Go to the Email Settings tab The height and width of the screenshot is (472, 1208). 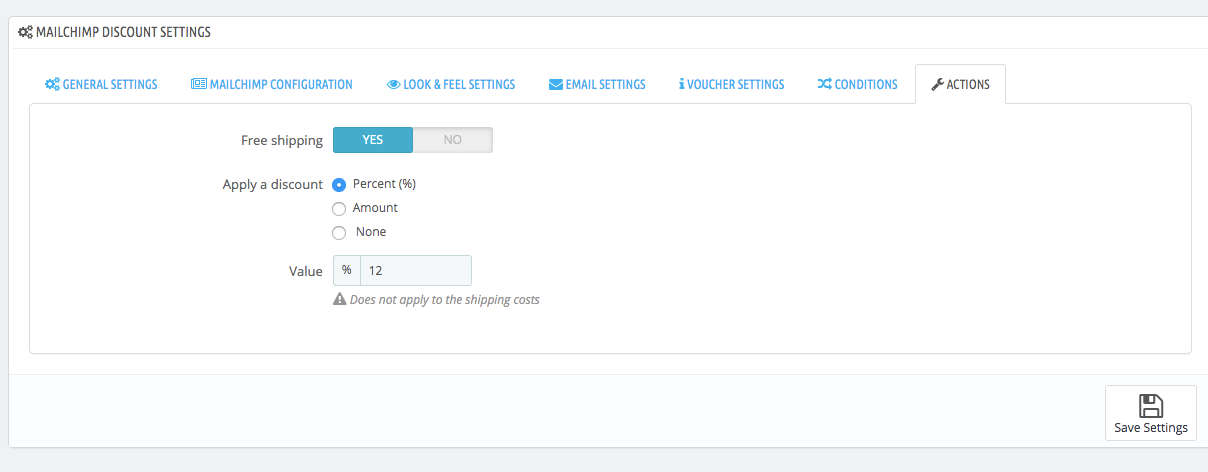pyautogui.click(x=597, y=84)
